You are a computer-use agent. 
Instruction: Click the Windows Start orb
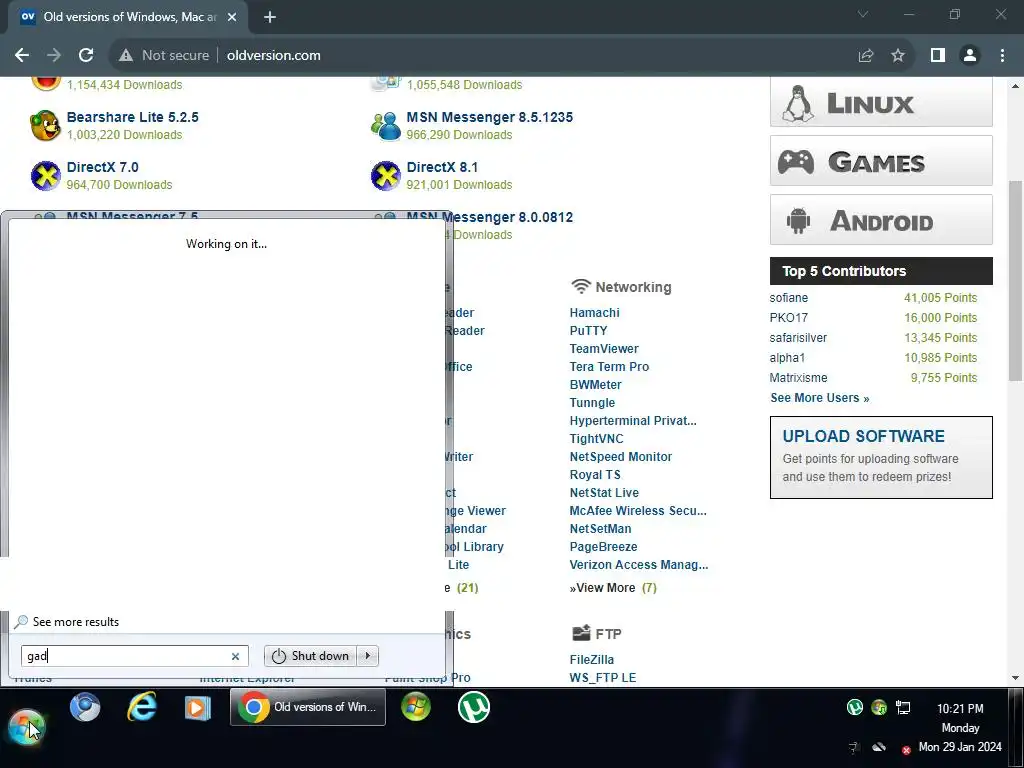[26, 726]
